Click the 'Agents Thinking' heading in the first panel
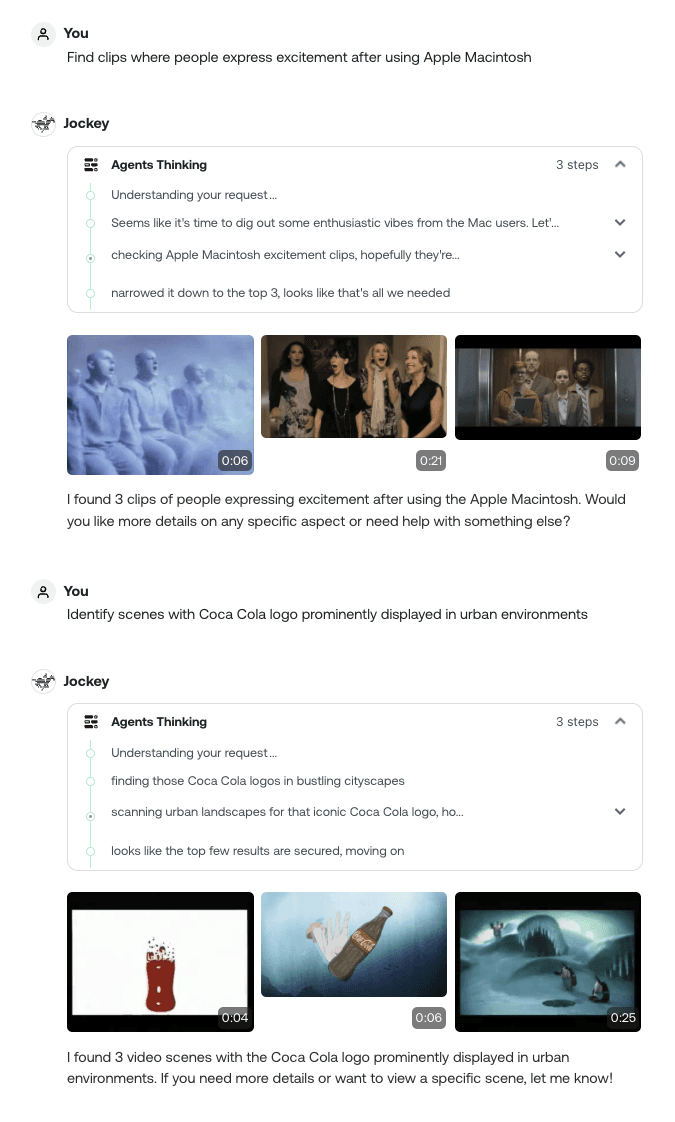Screen dimensions: 675x1122 (x=159, y=165)
